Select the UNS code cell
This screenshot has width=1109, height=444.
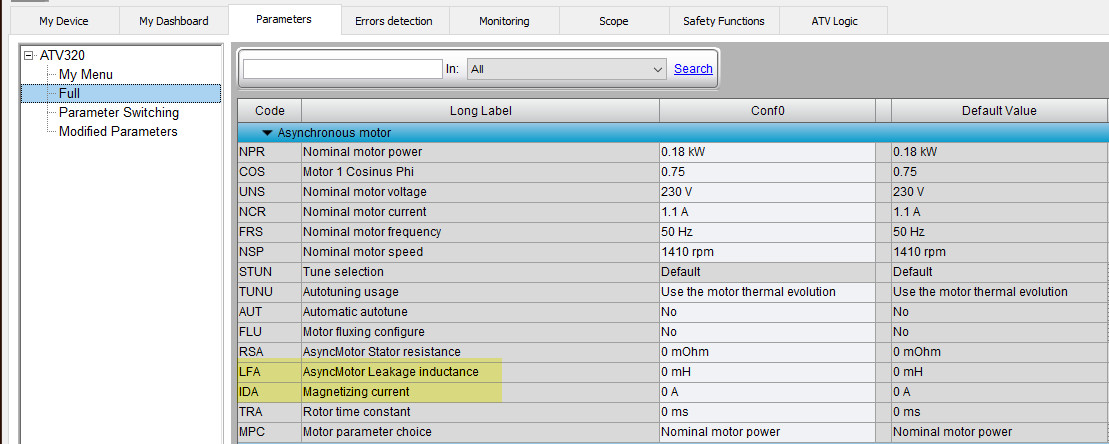coord(269,192)
